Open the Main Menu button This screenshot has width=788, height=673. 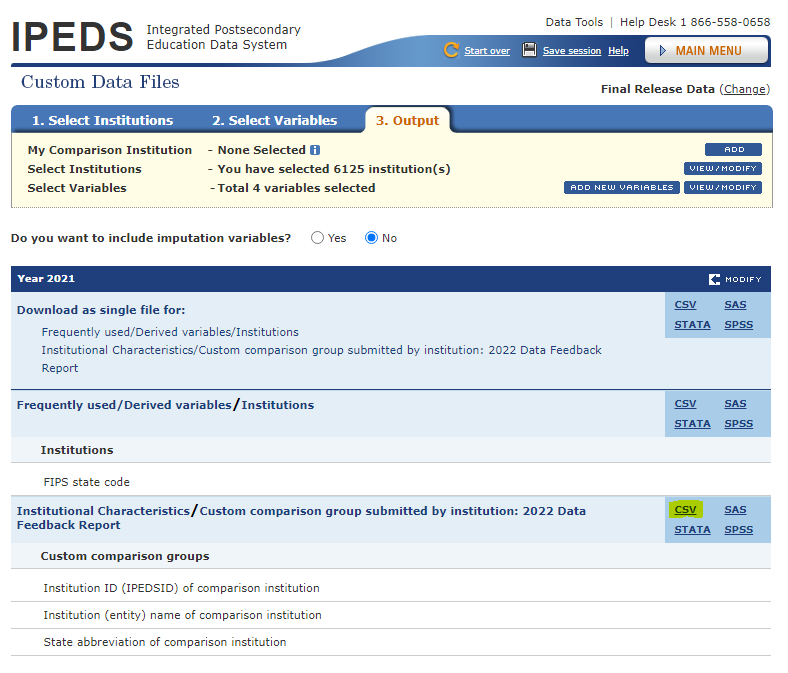pyautogui.click(x=706, y=50)
